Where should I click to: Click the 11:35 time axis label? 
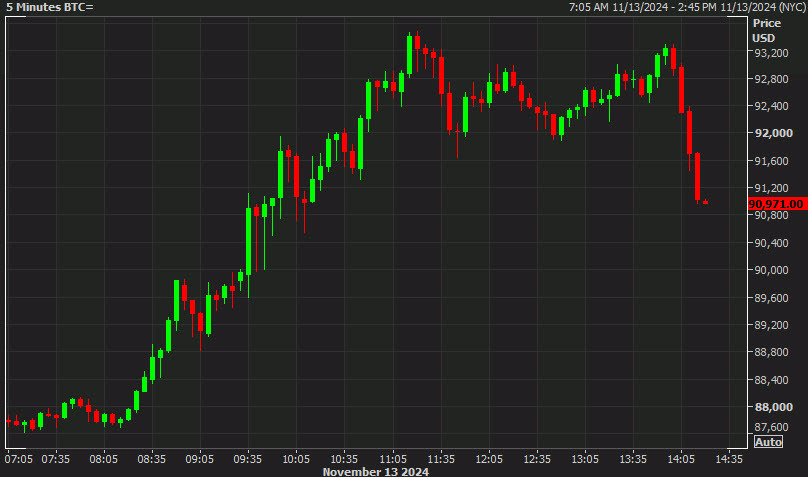click(441, 459)
